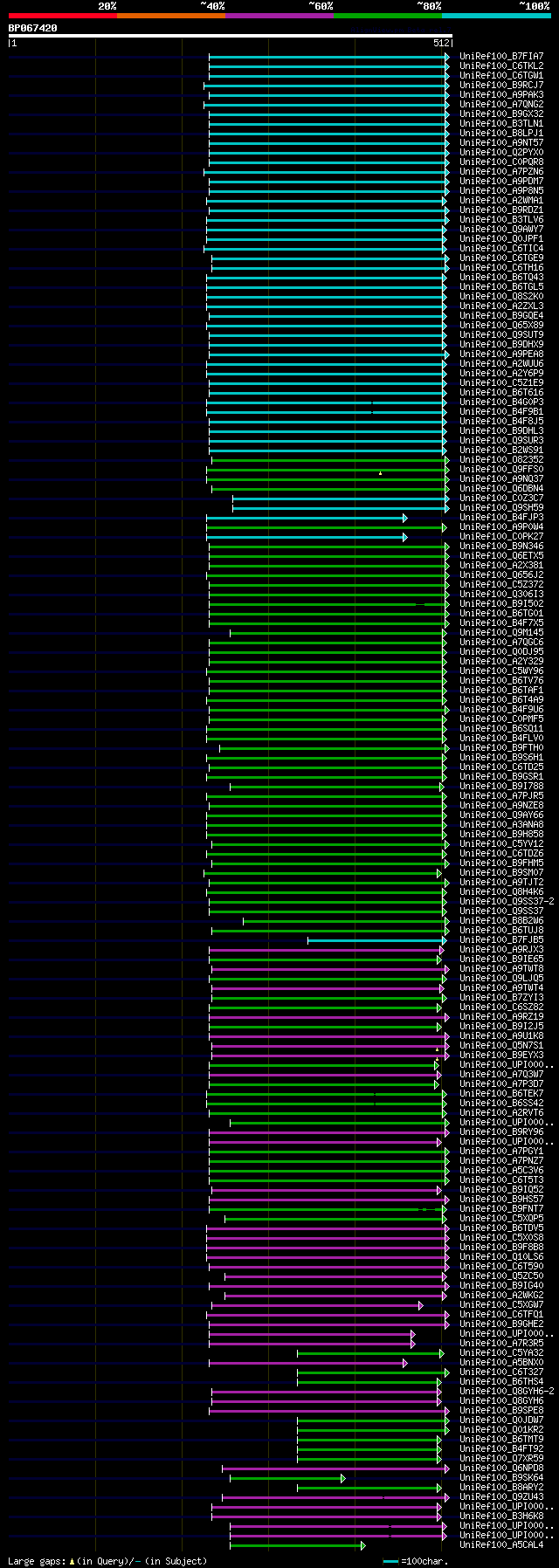The height and width of the screenshot is (1568, 559).
Task: Select hit label UniRef100_A9PAK3
Action: tap(501, 95)
